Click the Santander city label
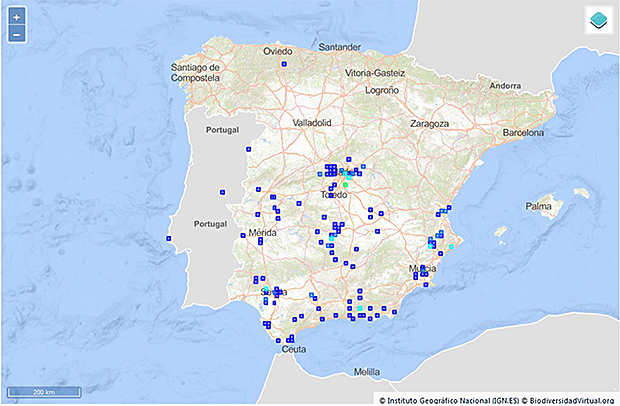The height and width of the screenshot is (406, 620). coord(340,47)
